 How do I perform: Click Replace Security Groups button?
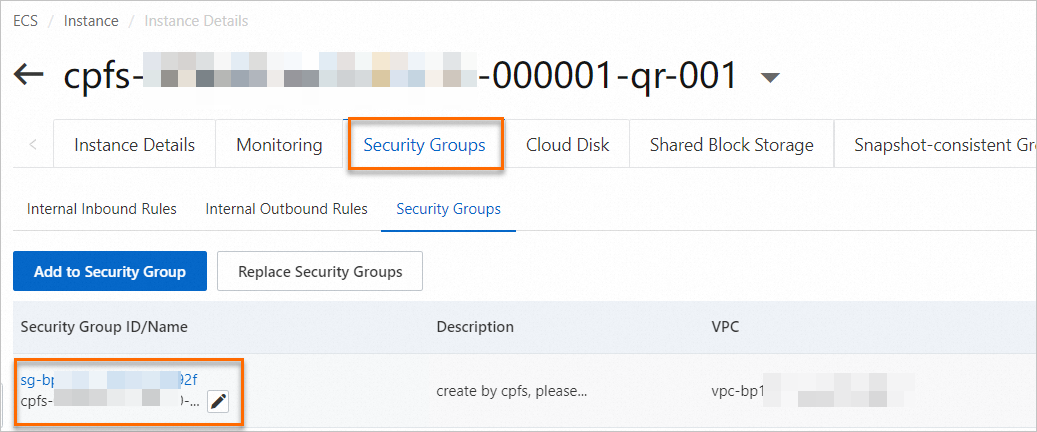320,271
